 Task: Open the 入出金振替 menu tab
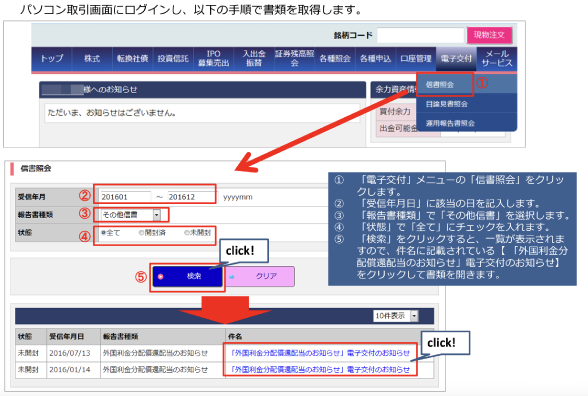[x=254, y=58]
